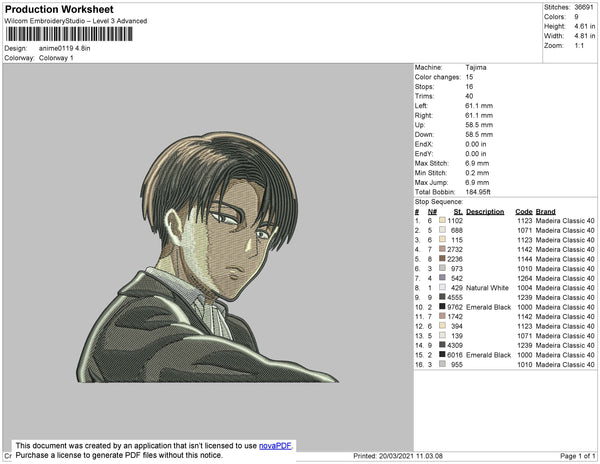The width and height of the screenshot is (600, 464).
Task: Click the 'Left:' measurement label
Action: pyautogui.click(x=421, y=106)
